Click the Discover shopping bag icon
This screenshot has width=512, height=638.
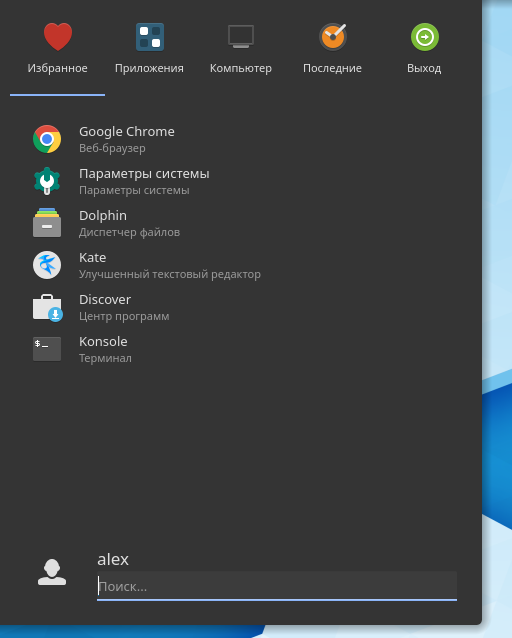tap(48, 308)
